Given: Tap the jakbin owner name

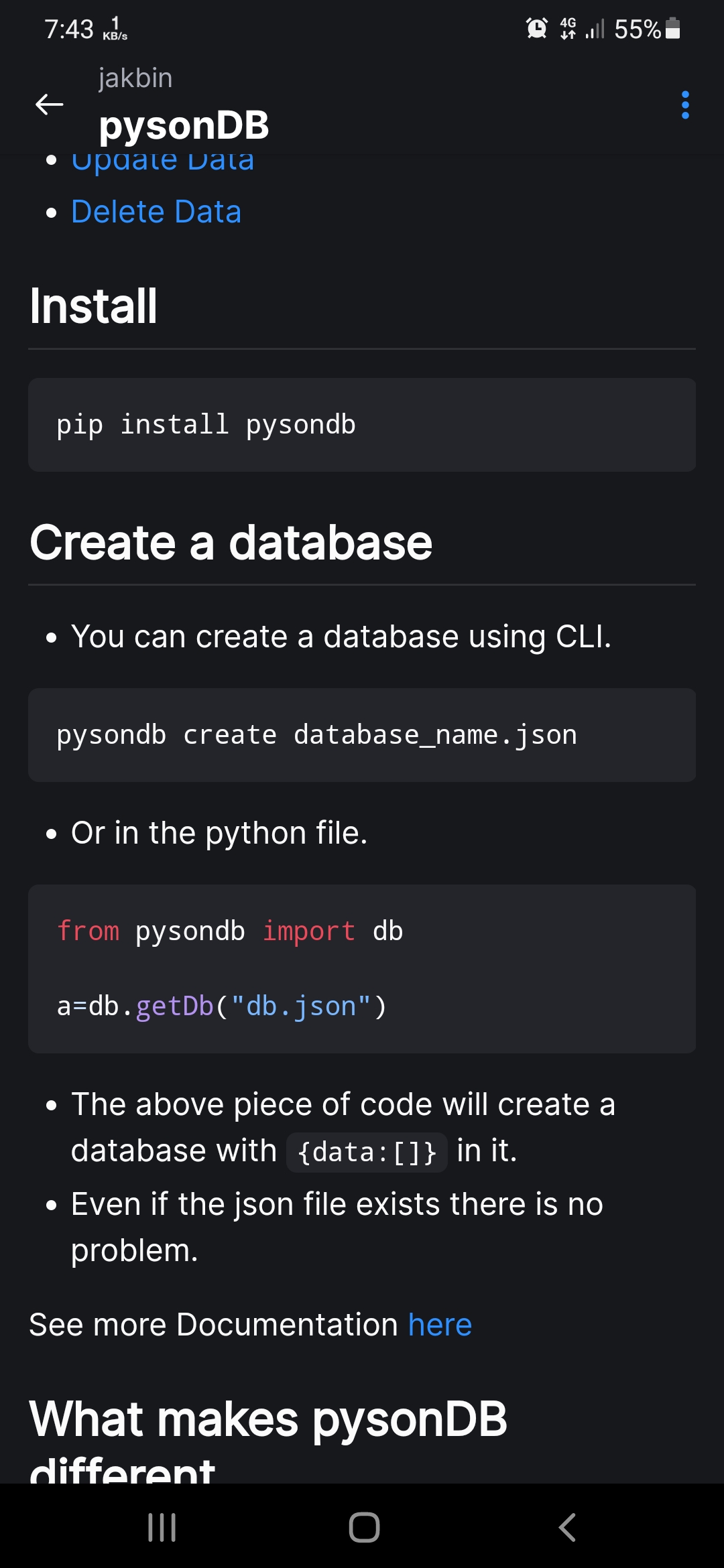Looking at the screenshot, I should coord(135,78).
